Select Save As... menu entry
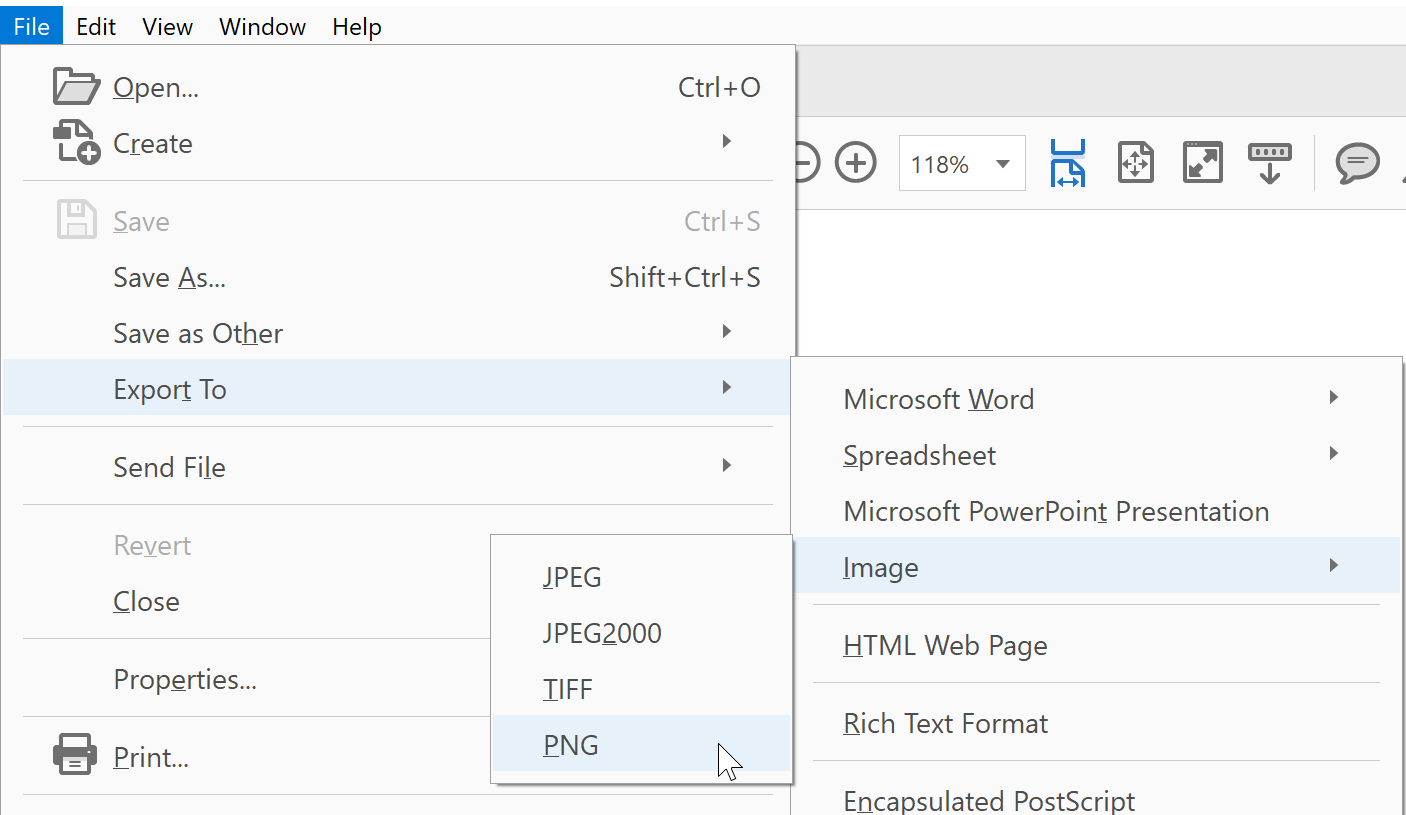 (398, 277)
